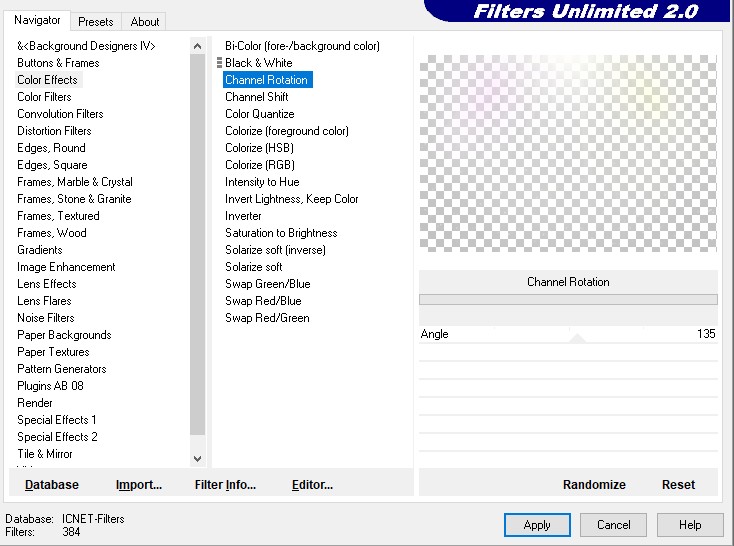Select the Render category

pyautogui.click(x=35, y=403)
